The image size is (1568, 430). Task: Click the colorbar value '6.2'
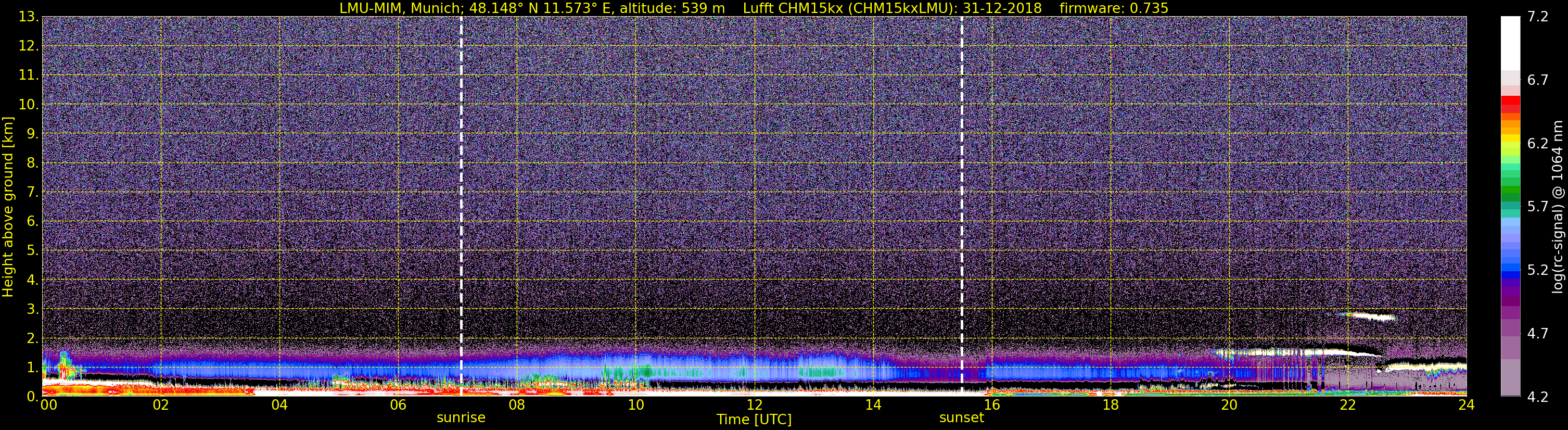(1538, 144)
